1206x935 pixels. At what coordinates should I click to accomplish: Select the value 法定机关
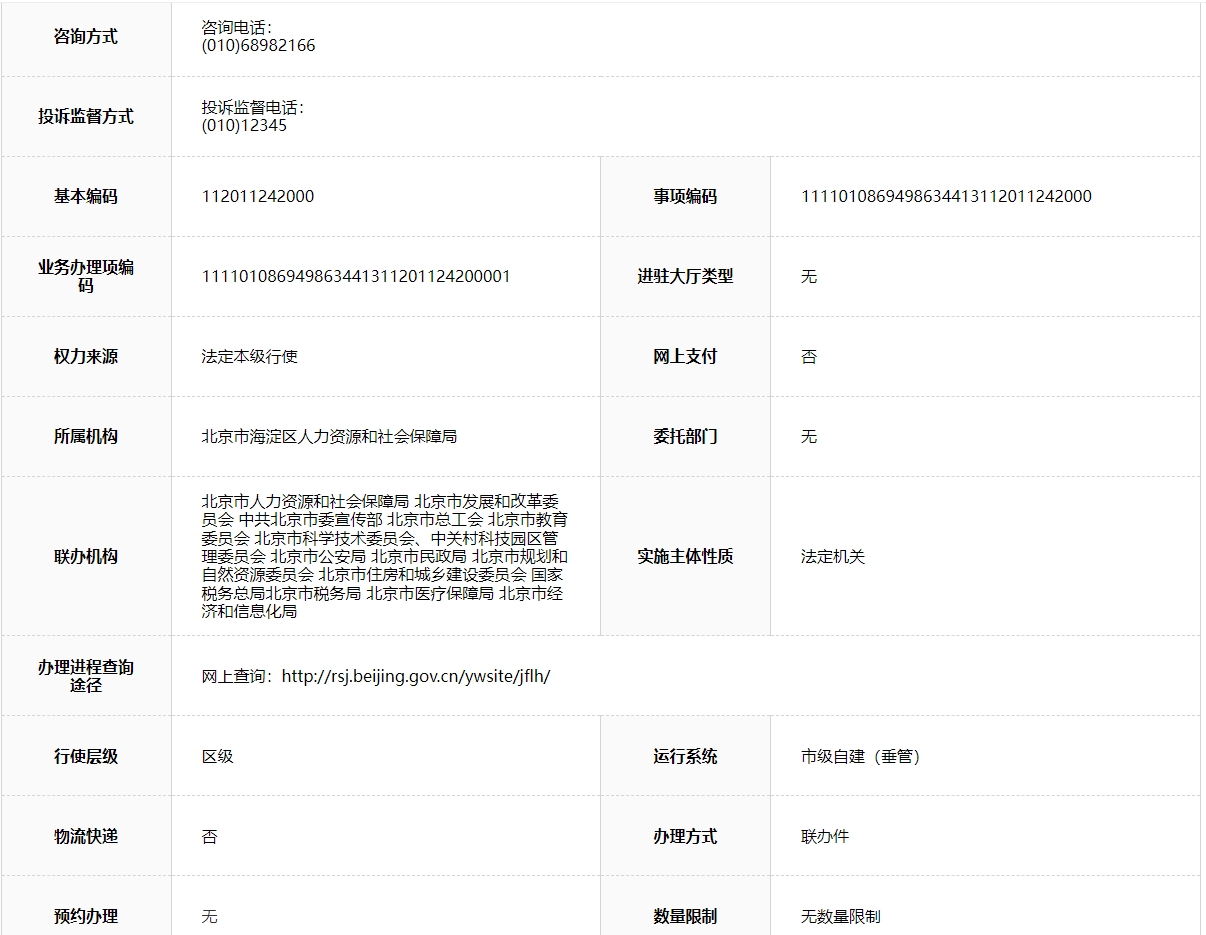(x=833, y=557)
